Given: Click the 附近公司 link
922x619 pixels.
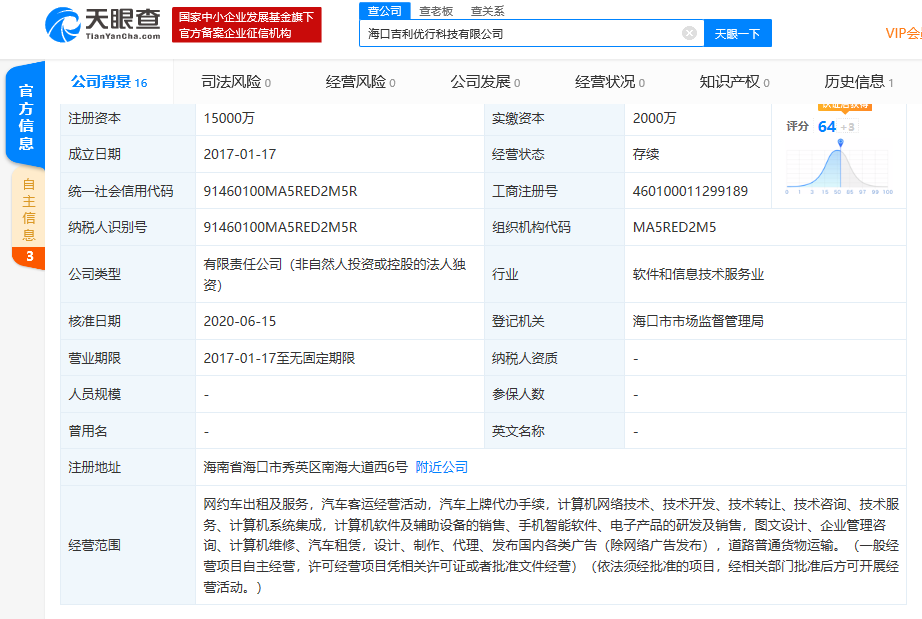Looking at the screenshot, I should tap(441, 467).
